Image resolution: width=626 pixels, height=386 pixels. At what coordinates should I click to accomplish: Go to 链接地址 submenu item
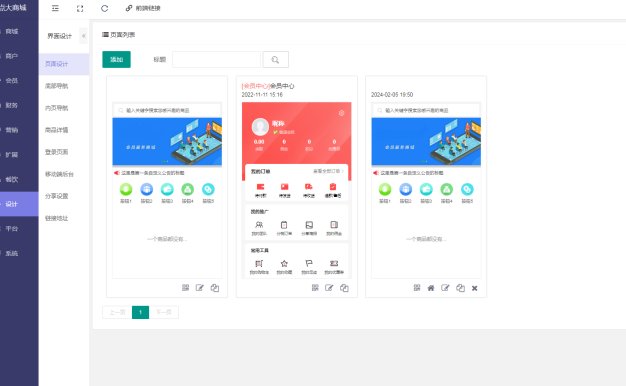(56, 218)
